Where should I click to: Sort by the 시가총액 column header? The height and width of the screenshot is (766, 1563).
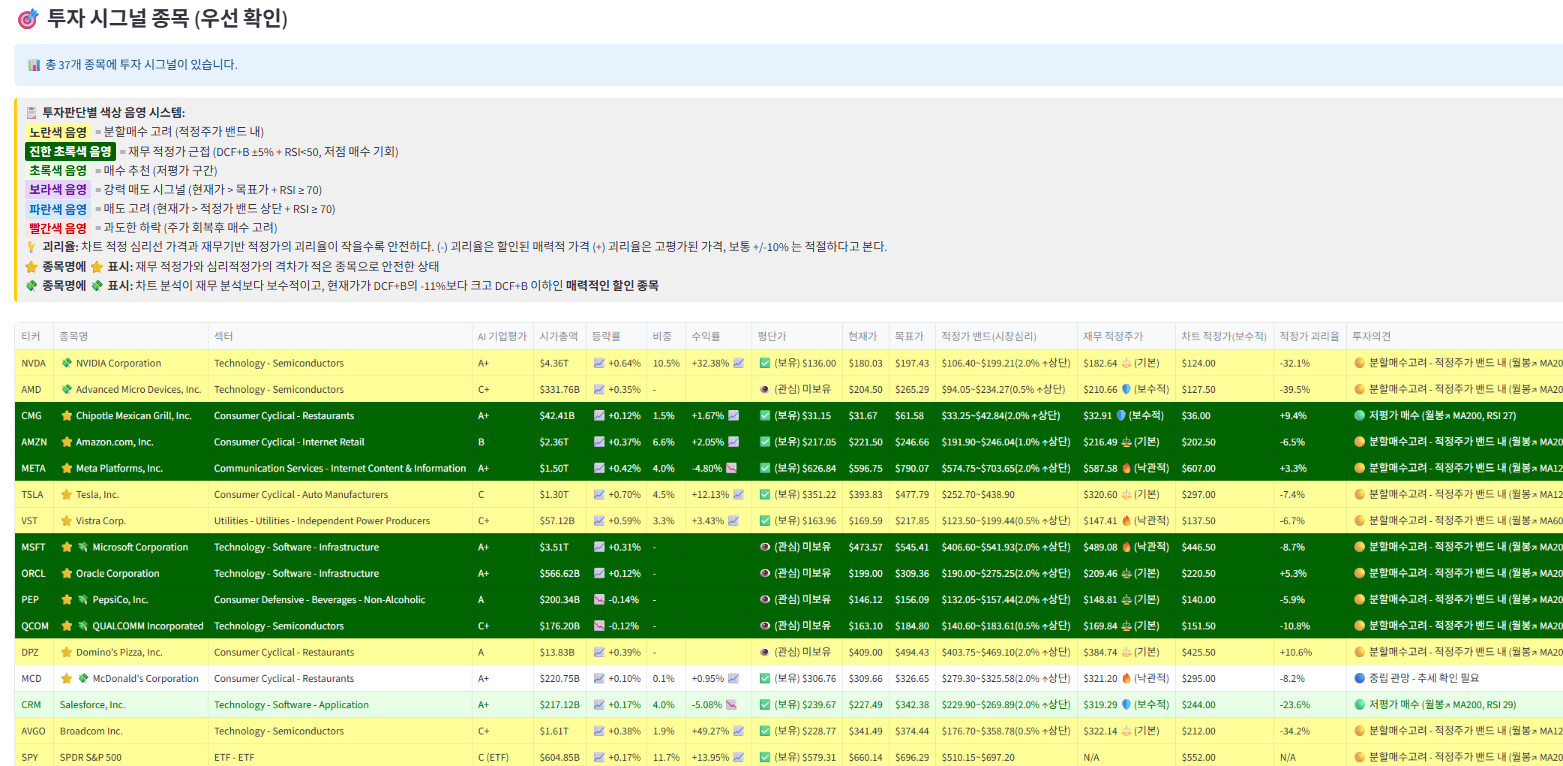pos(558,336)
